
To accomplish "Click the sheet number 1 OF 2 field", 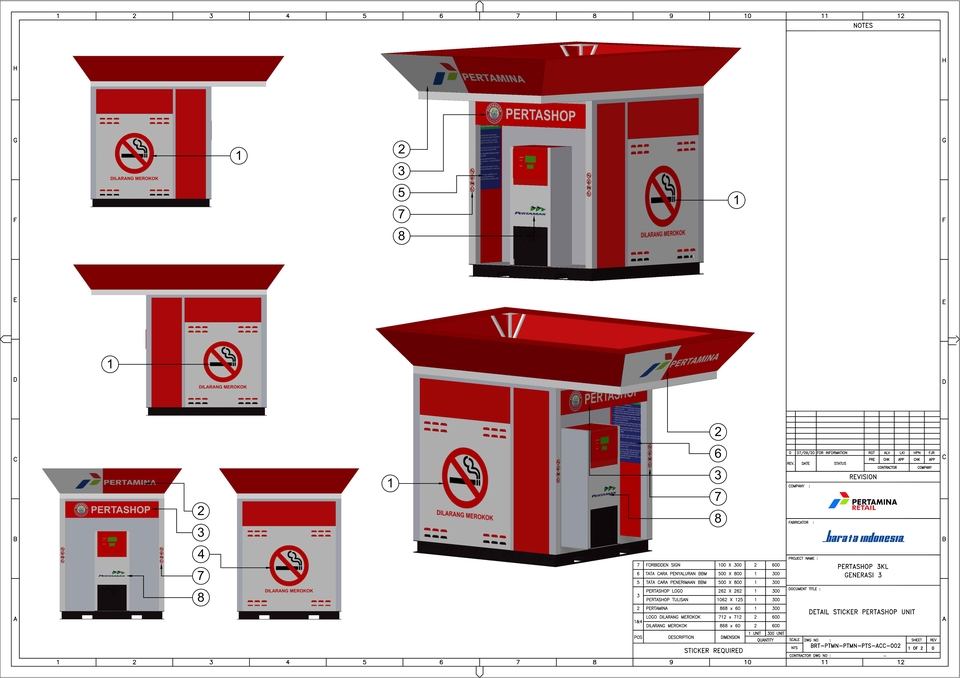I will coord(916,648).
